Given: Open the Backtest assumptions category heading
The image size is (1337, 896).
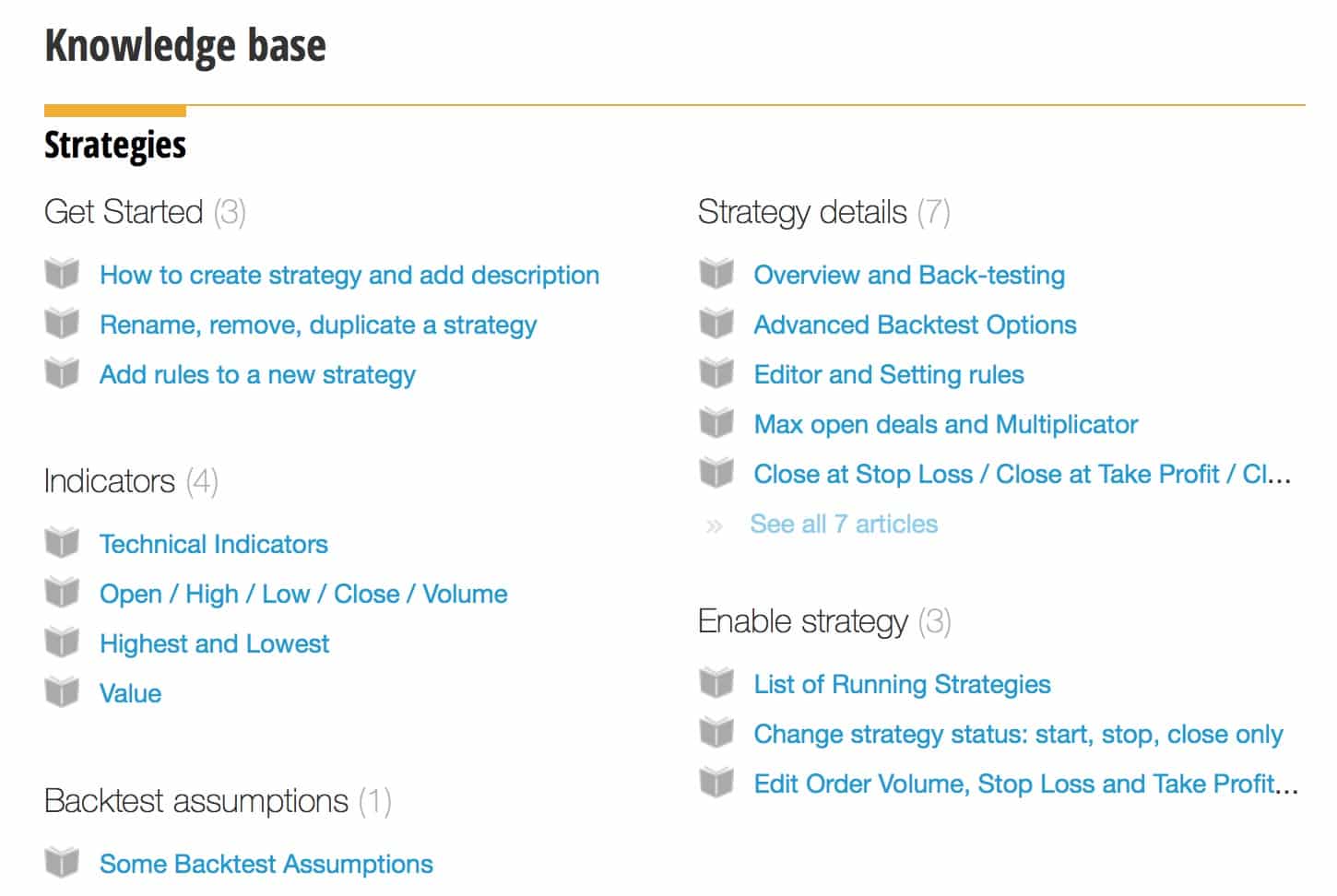Looking at the screenshot, I should point(196,801).
